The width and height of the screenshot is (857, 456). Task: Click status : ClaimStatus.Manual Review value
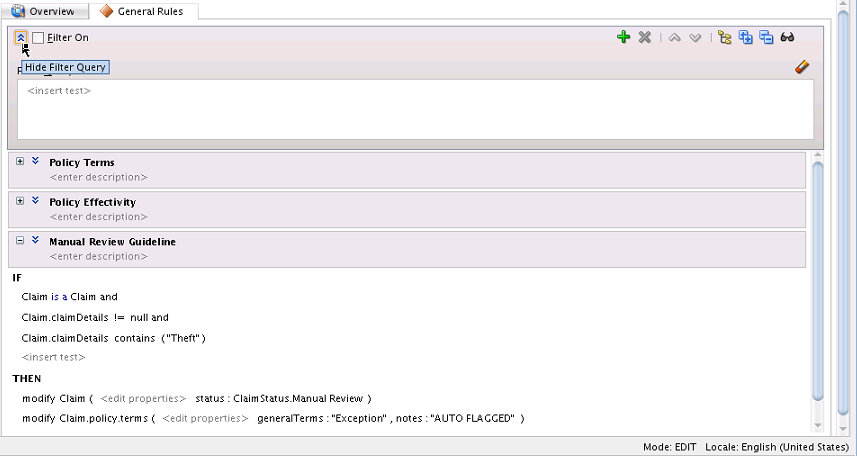tap(279, 399)
